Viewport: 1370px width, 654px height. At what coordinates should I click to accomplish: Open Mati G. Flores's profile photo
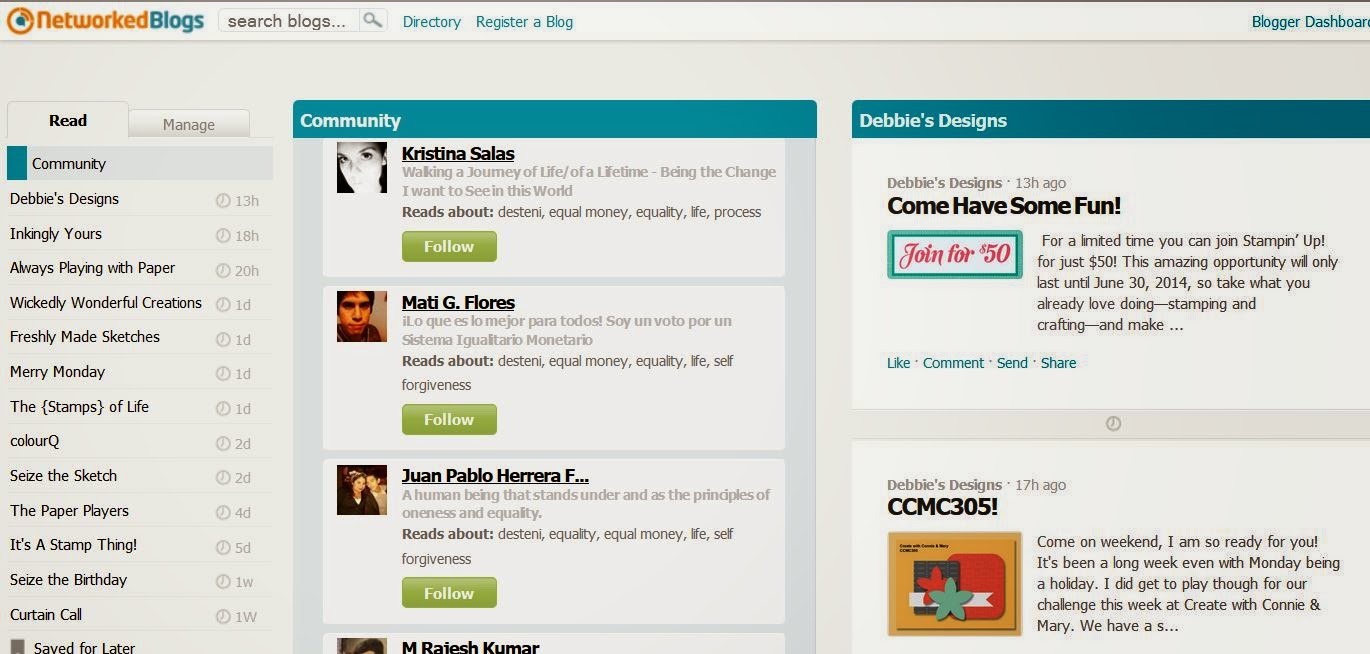(x=362, y=316)
